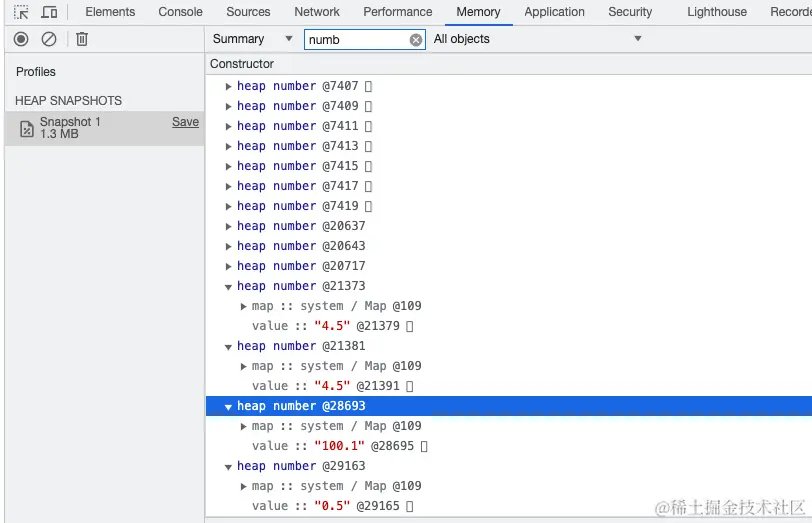Click the small box icon next to heap number @7419
The image size is (812, 523).
(368, 207)
